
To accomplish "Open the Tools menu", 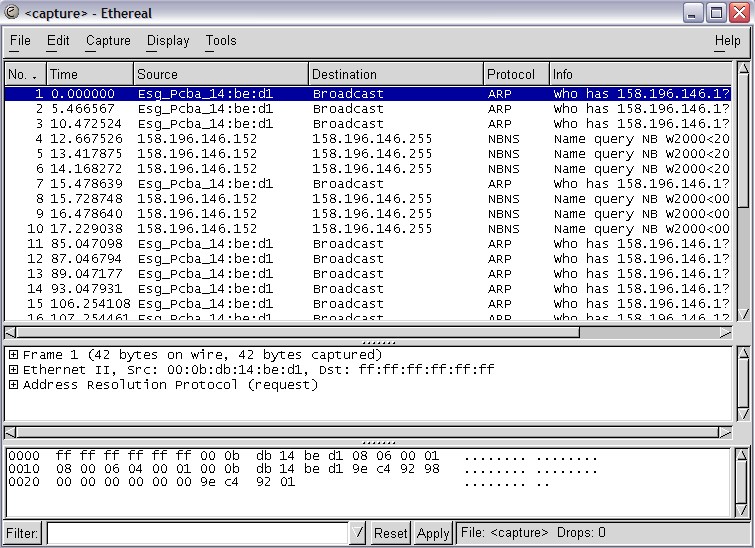I will coord(221,41).
